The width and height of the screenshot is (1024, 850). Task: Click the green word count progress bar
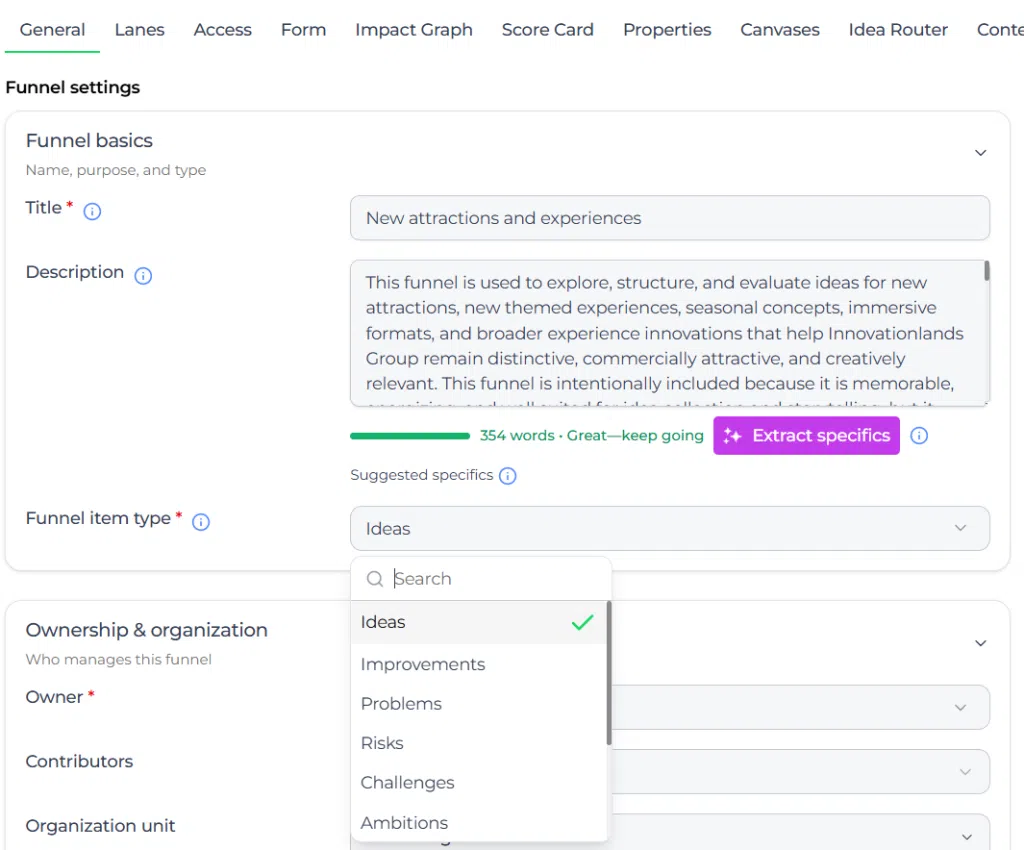409,435
